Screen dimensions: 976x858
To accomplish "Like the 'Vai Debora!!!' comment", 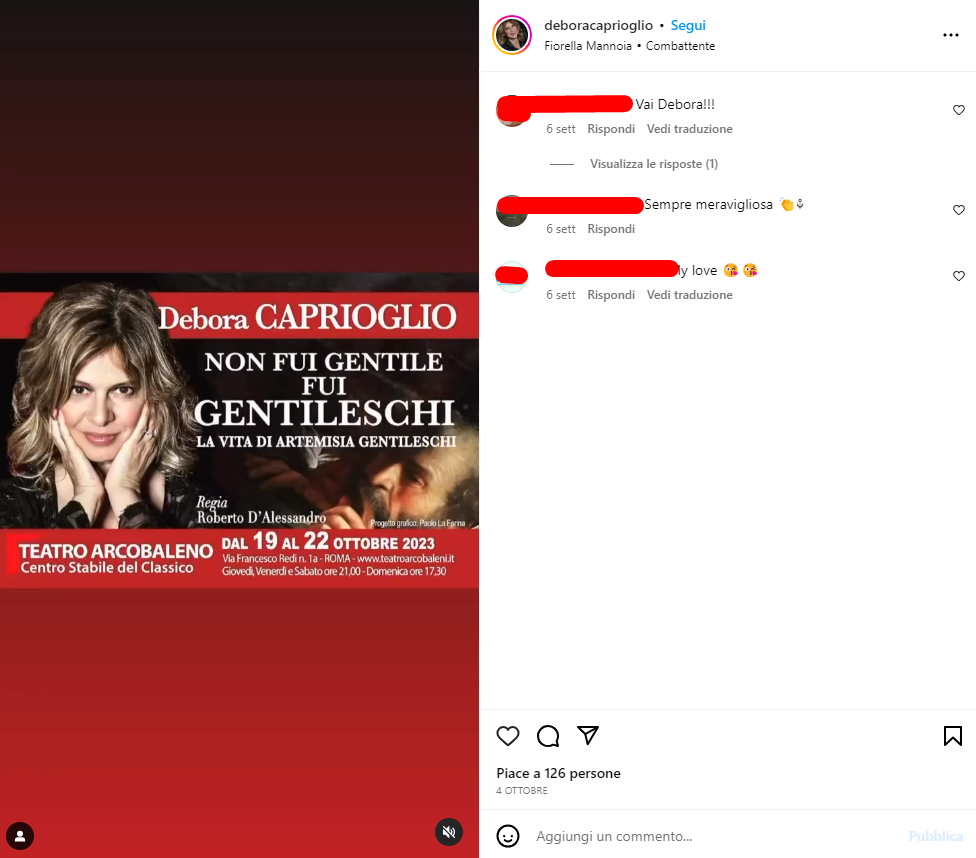I will point(959,110).
